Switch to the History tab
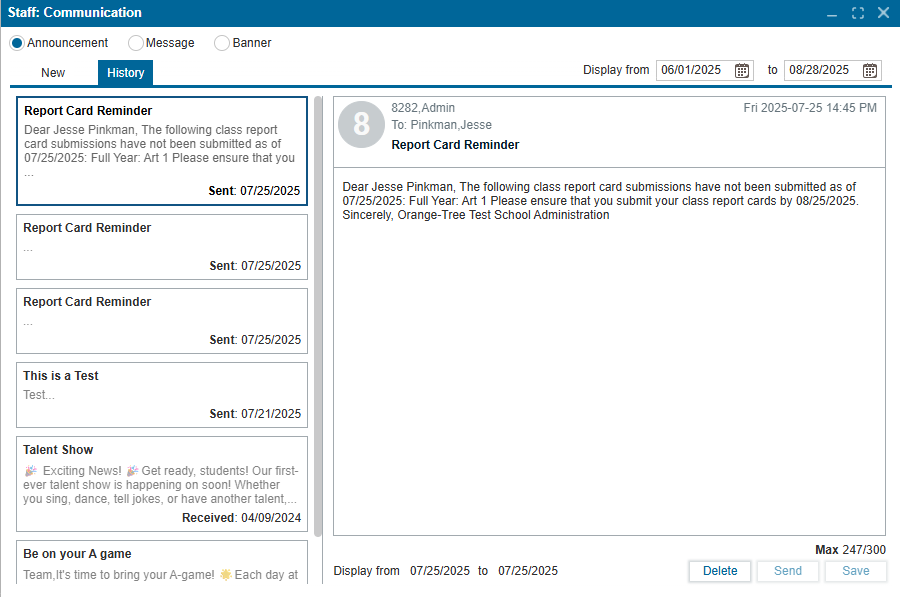This screenshot has width=900, height=597. tap(126, 73)
